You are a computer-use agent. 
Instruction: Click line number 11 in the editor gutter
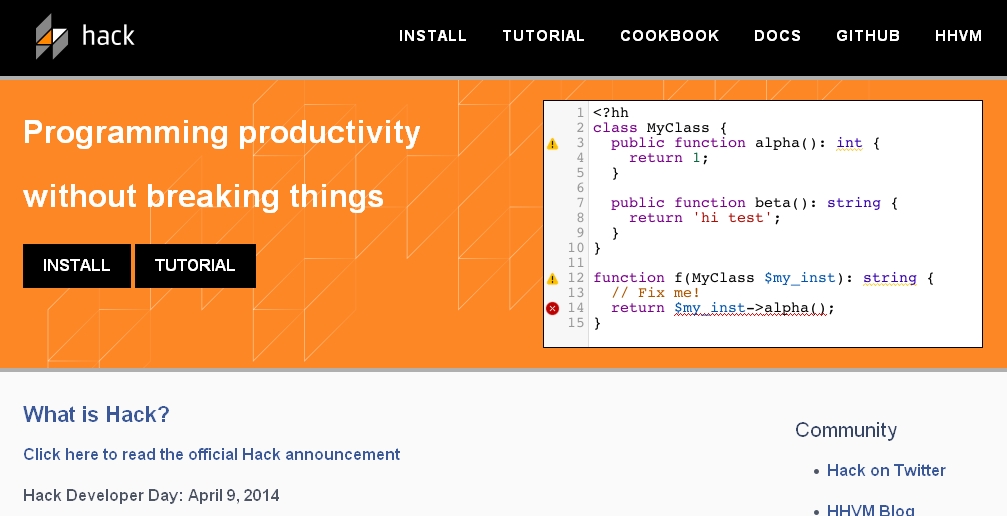576,263
